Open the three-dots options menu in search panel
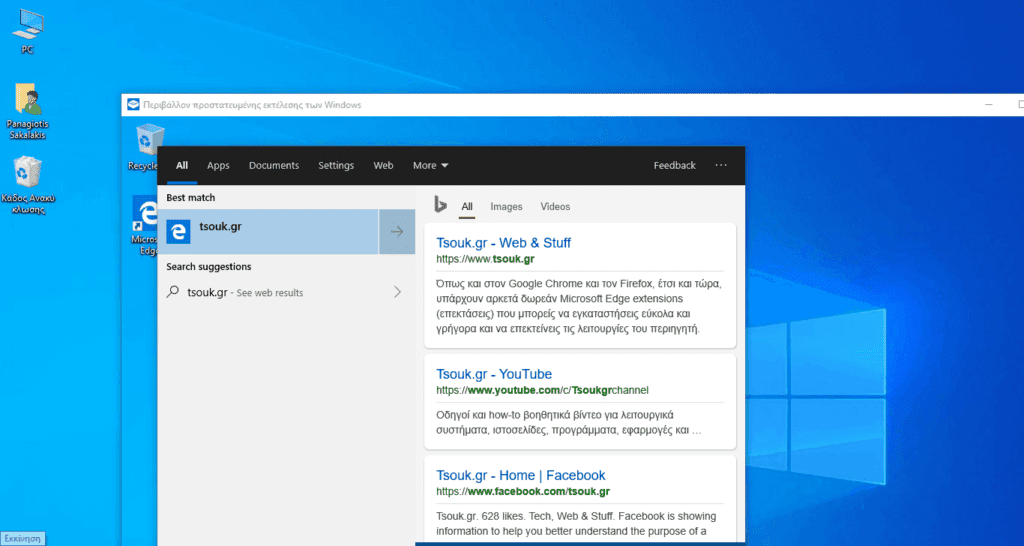1024x546 pixels. tap(721, 165)
